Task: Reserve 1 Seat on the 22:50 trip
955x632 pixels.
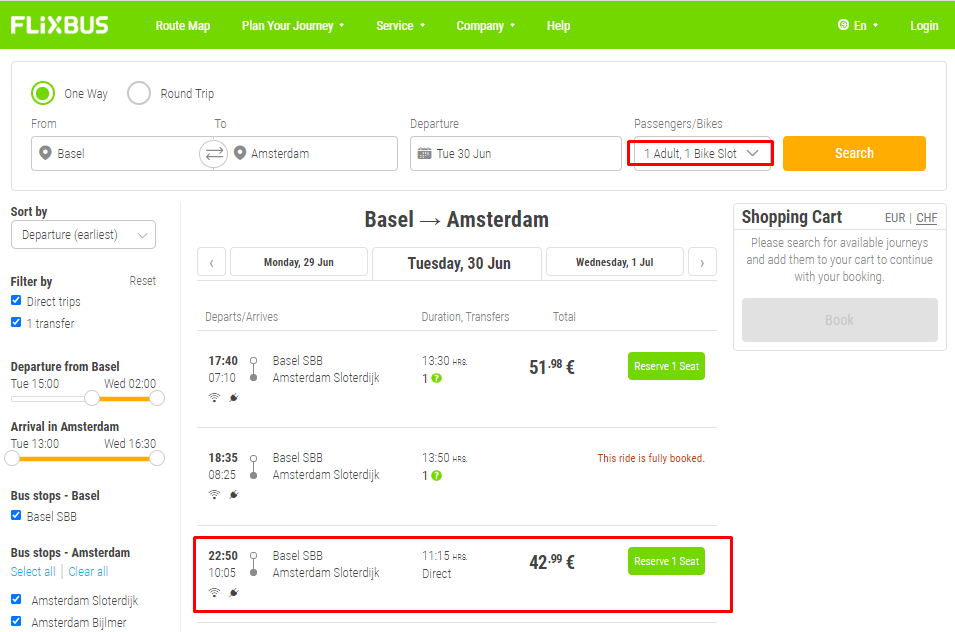Action: (x=666, y=561)
